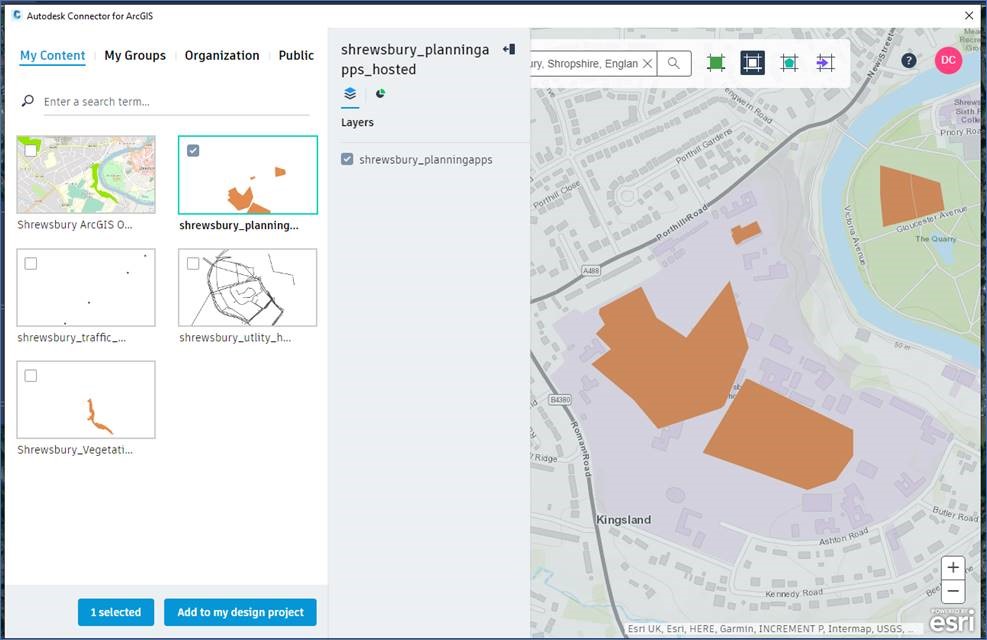Open the My Groups tab
Viewport: 987px width, 640px height.
point(135,55)
